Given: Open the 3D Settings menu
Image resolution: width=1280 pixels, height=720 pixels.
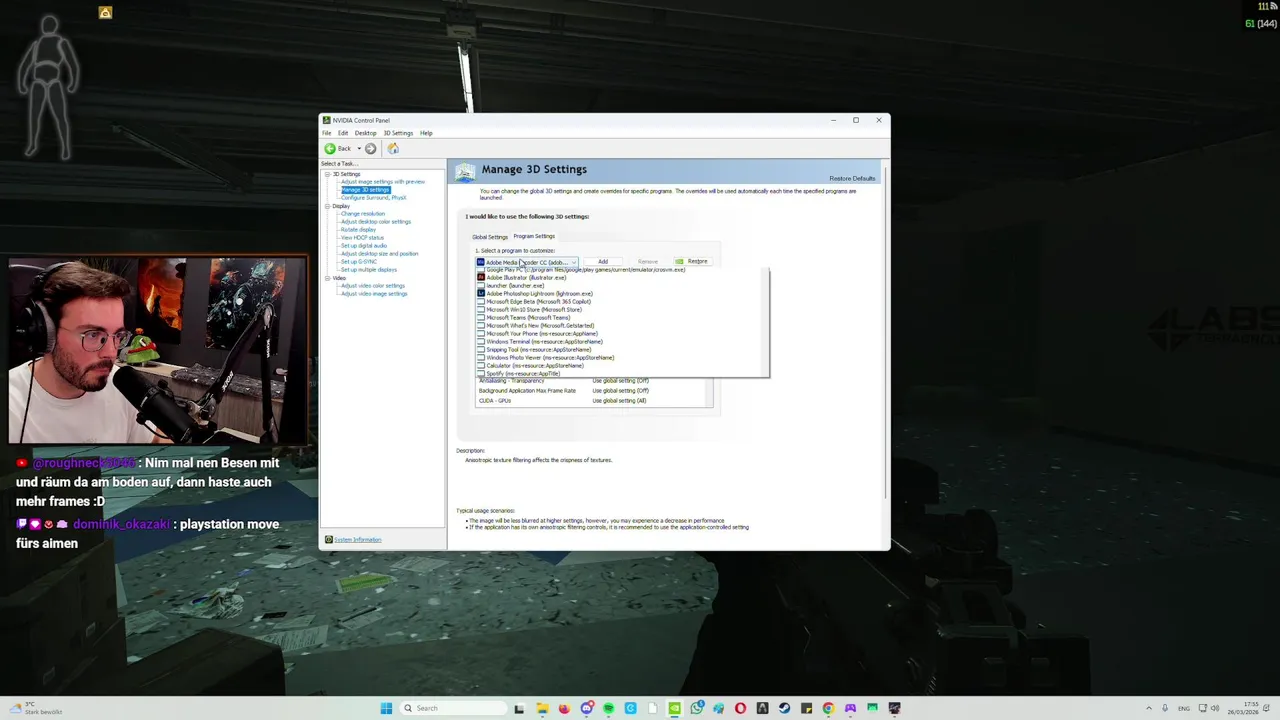Looking at the screenshot, I should [398, 133].
